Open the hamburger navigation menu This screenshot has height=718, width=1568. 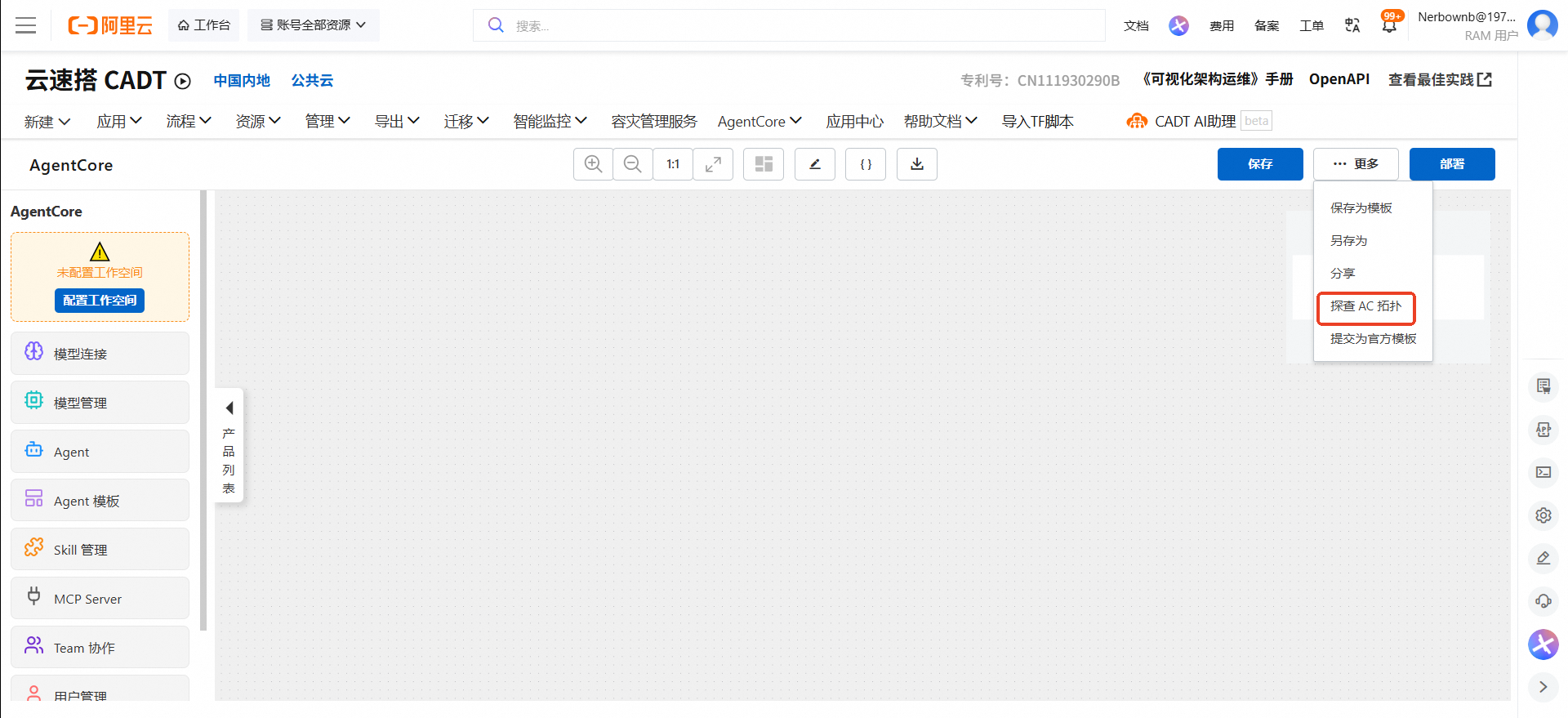click(x=26, y=25)
